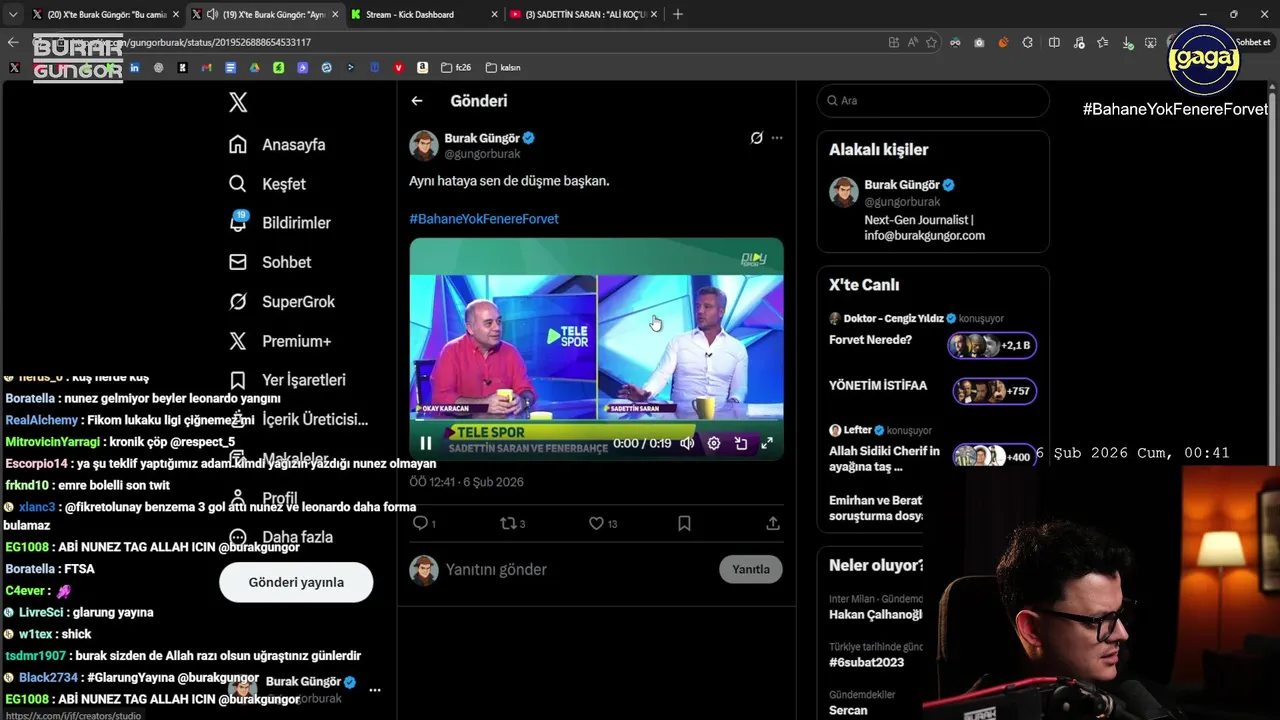1280x720 pixels.
Task: Open account switcher dots at sidebar bottom
Action: 375,690
